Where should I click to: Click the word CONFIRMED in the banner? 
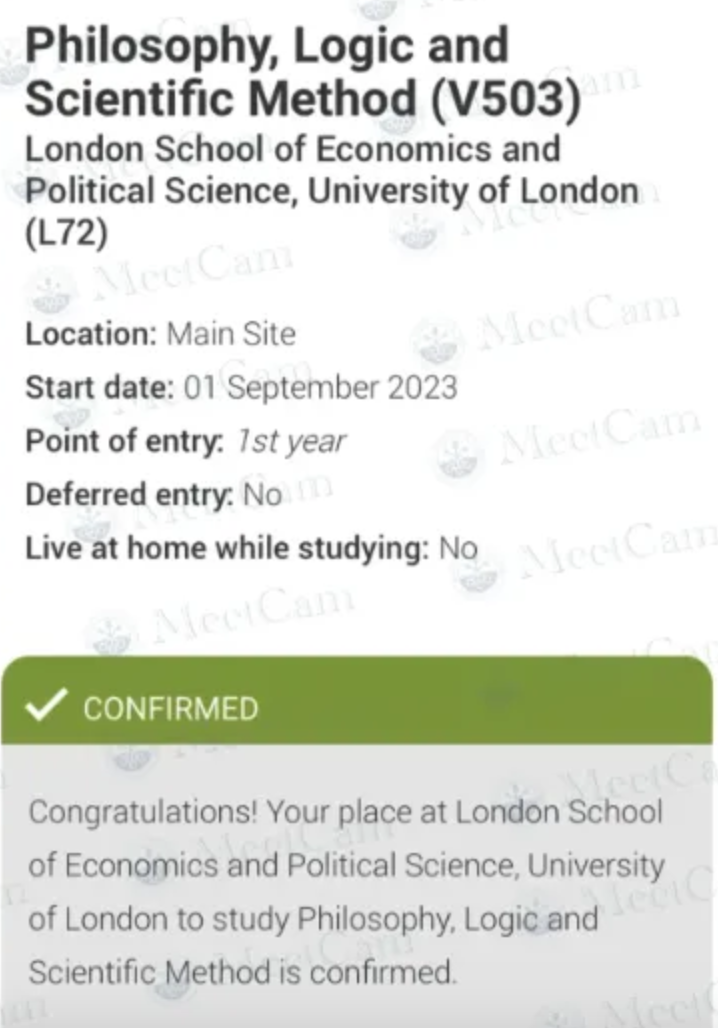click(x=171, y=709)
